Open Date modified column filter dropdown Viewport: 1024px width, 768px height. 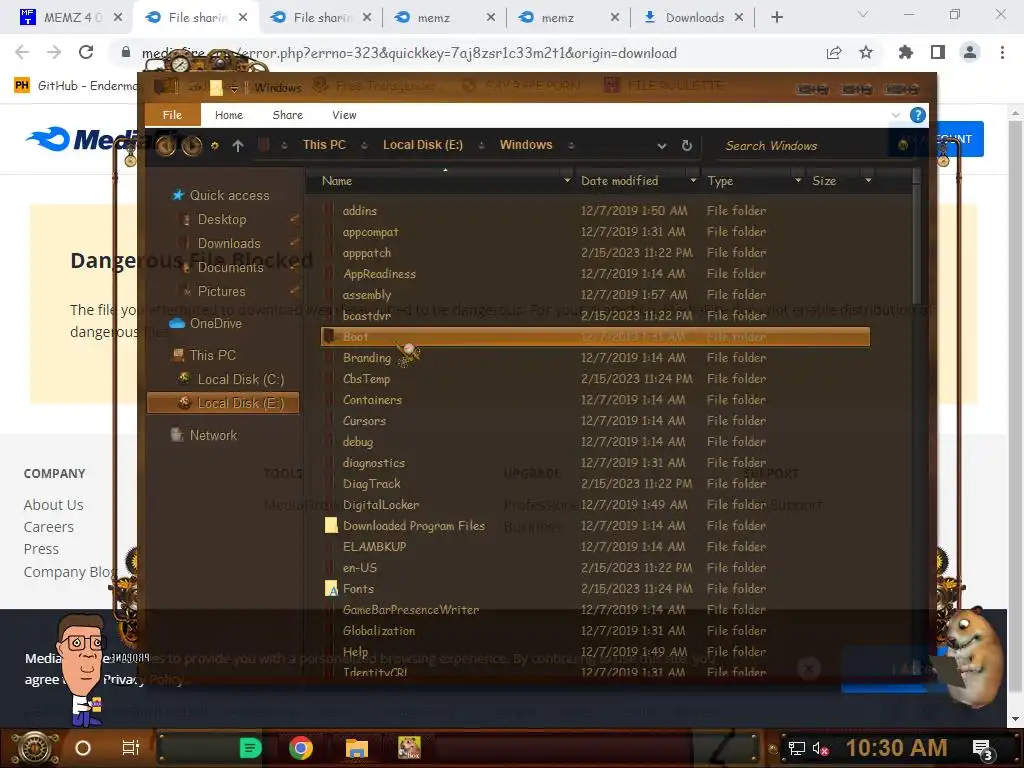tap(693, 180)
